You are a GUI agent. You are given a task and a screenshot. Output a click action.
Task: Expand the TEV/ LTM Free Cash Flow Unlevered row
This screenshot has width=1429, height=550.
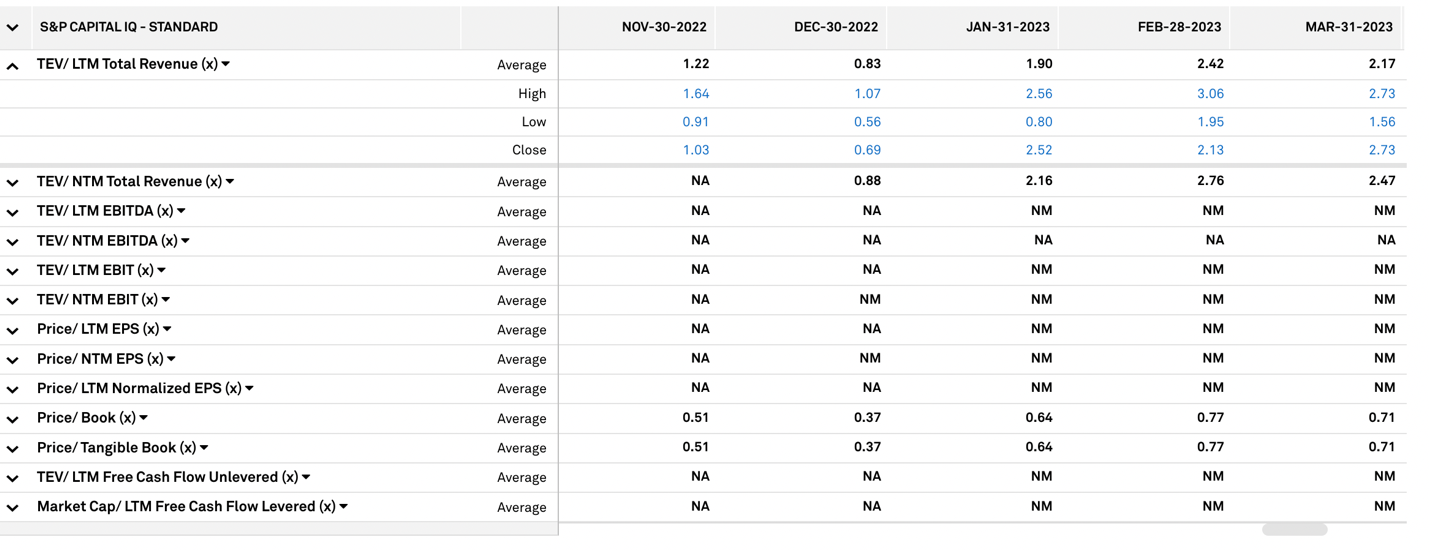tap(13, 478)
